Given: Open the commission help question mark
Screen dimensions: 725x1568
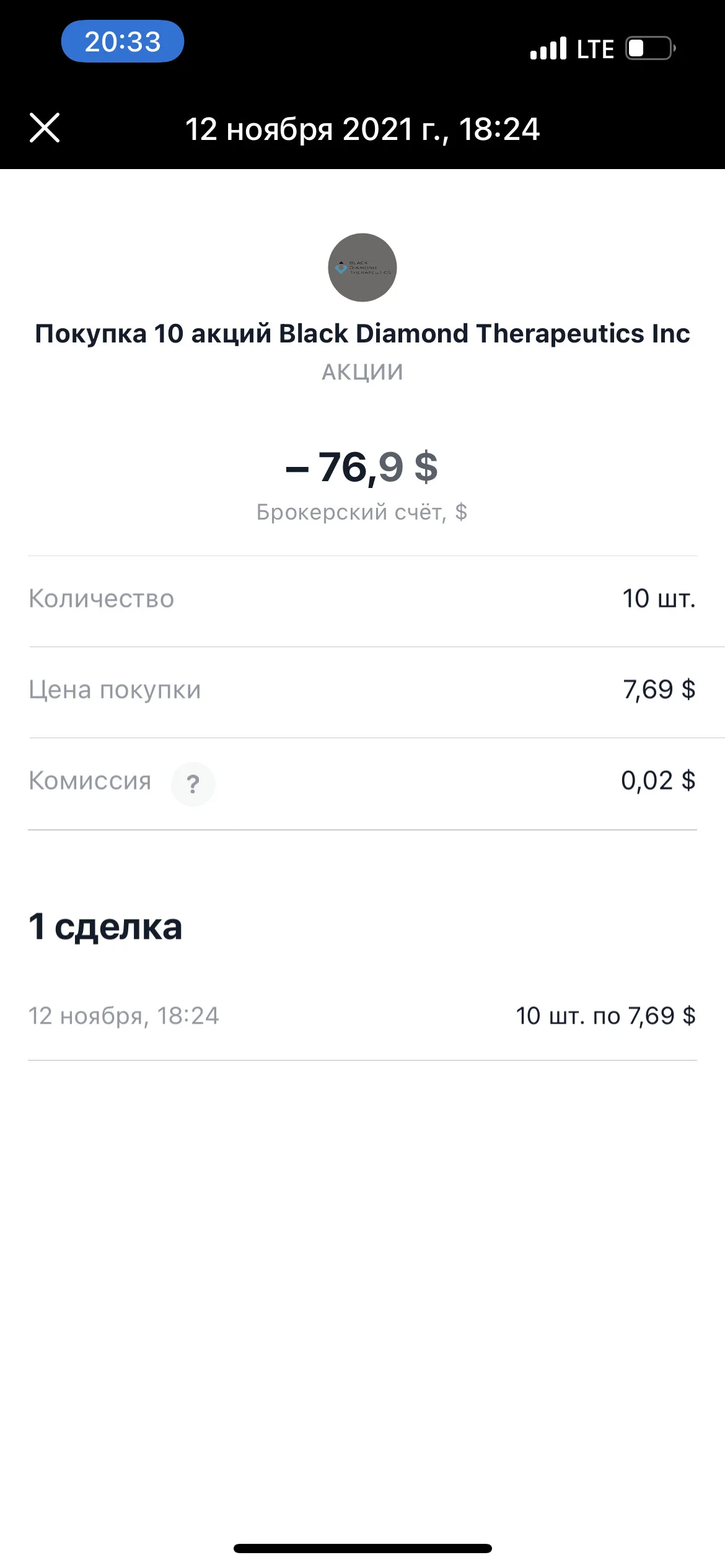Looking at the screenshot, I should [193, 784].
